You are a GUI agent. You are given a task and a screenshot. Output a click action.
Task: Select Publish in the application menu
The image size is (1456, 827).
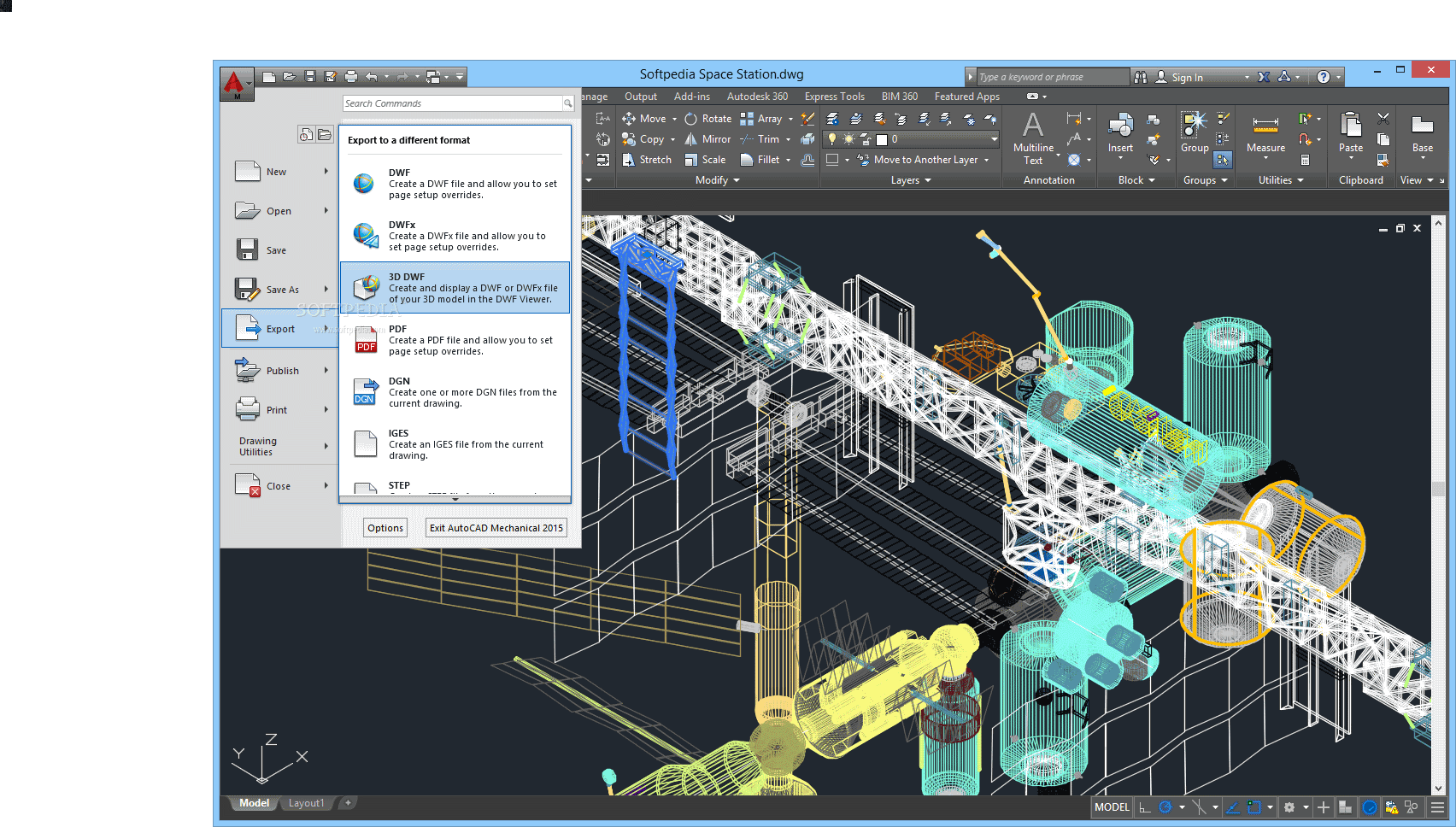tap(280, 371)
